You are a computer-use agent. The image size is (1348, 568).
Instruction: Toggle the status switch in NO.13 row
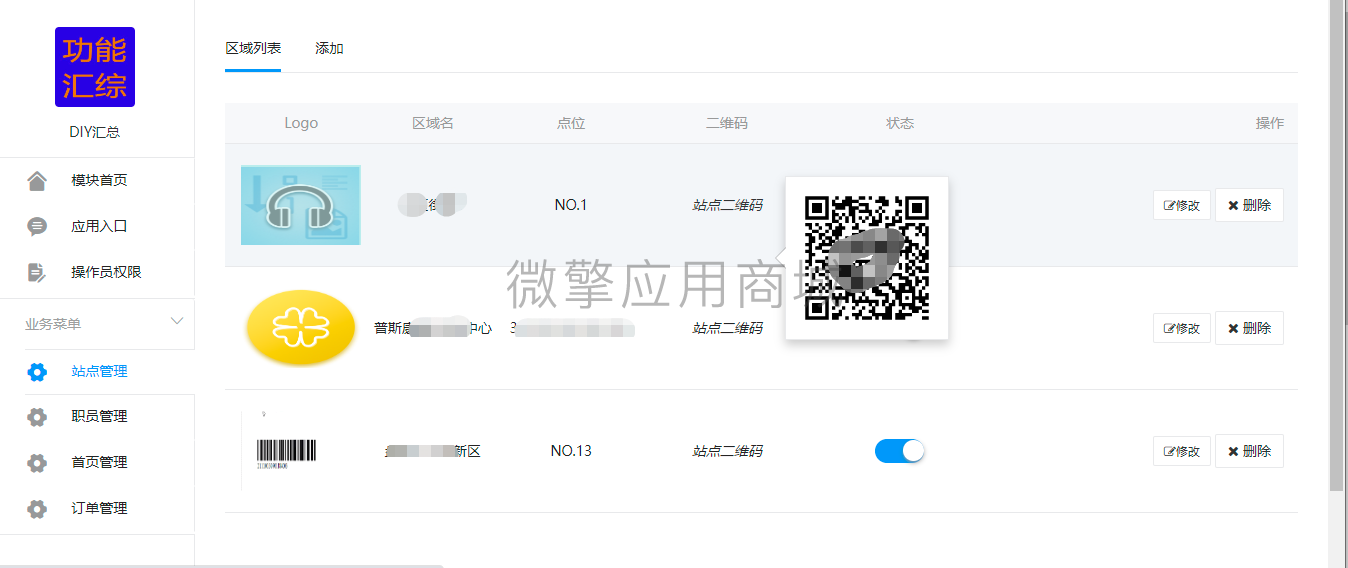point(900,451)
